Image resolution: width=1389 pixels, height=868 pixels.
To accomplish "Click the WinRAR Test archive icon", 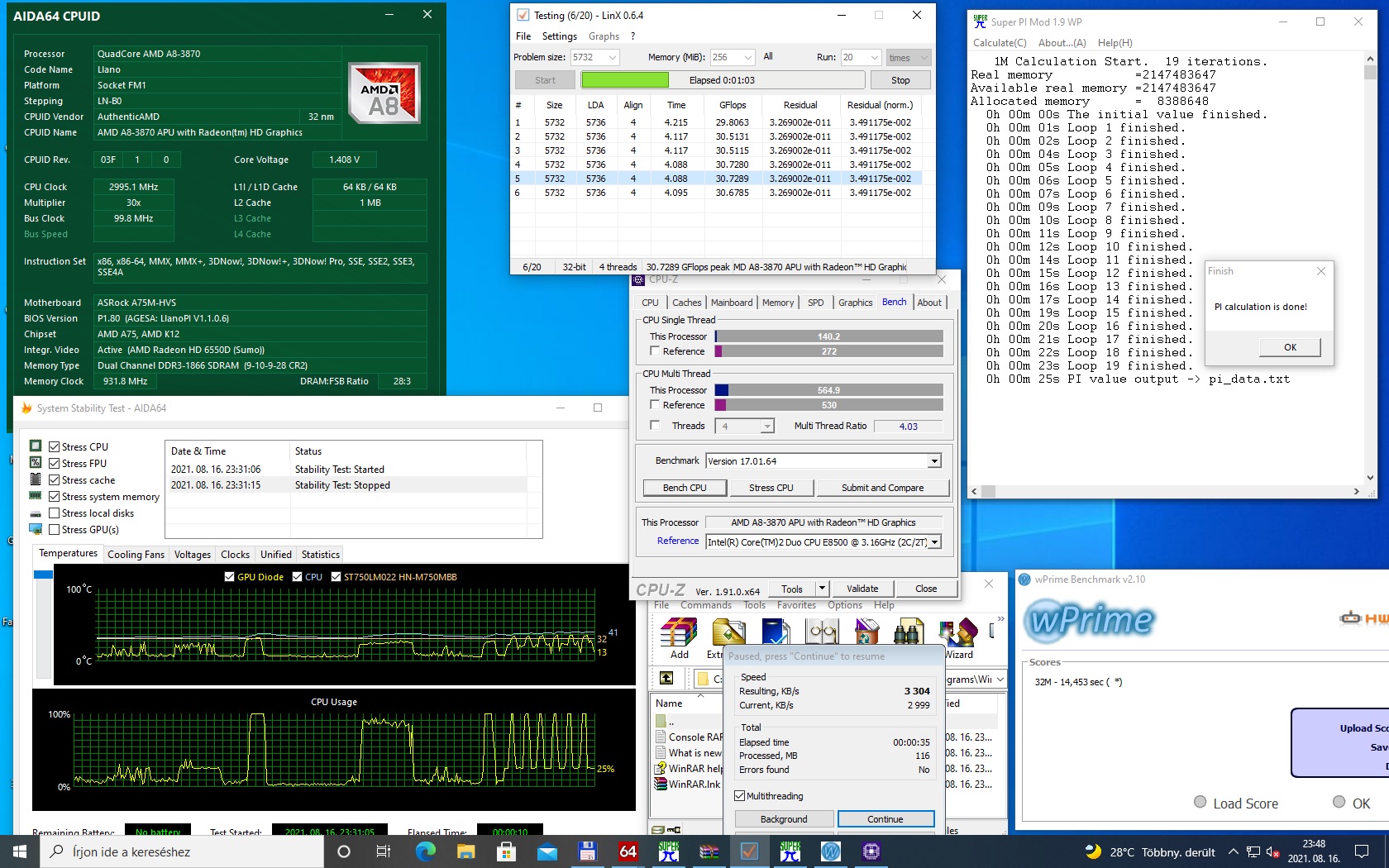I will point(775,633).
